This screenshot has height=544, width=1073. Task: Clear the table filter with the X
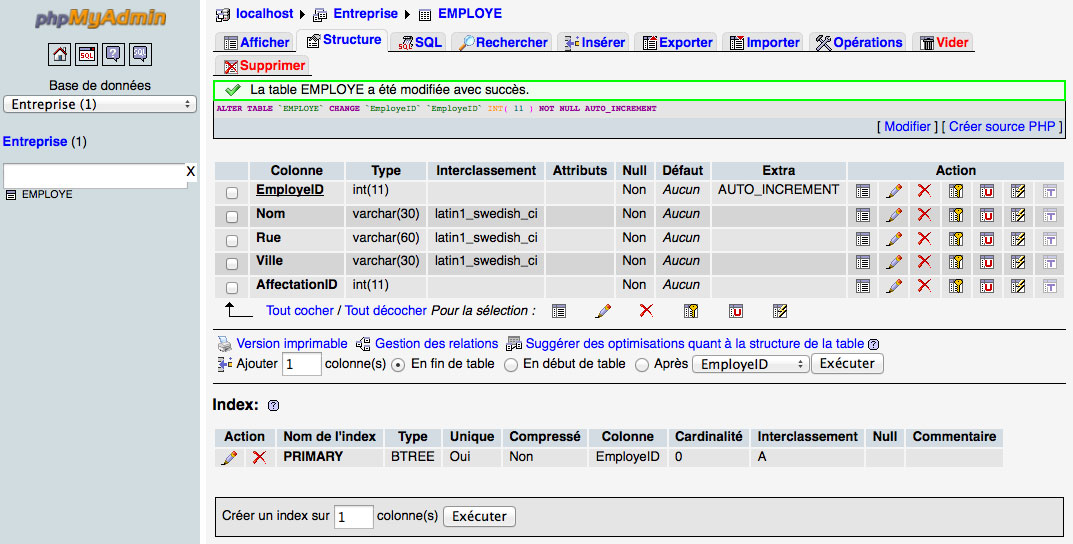pos(191,171)
